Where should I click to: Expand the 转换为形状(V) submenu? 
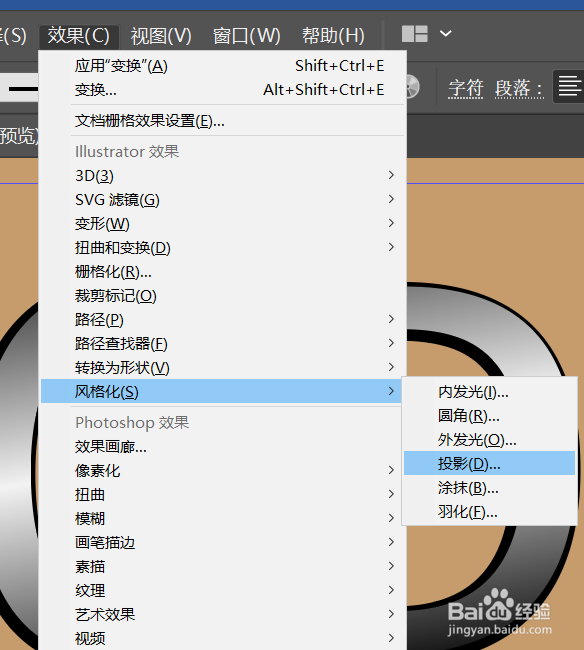[223, 368]
